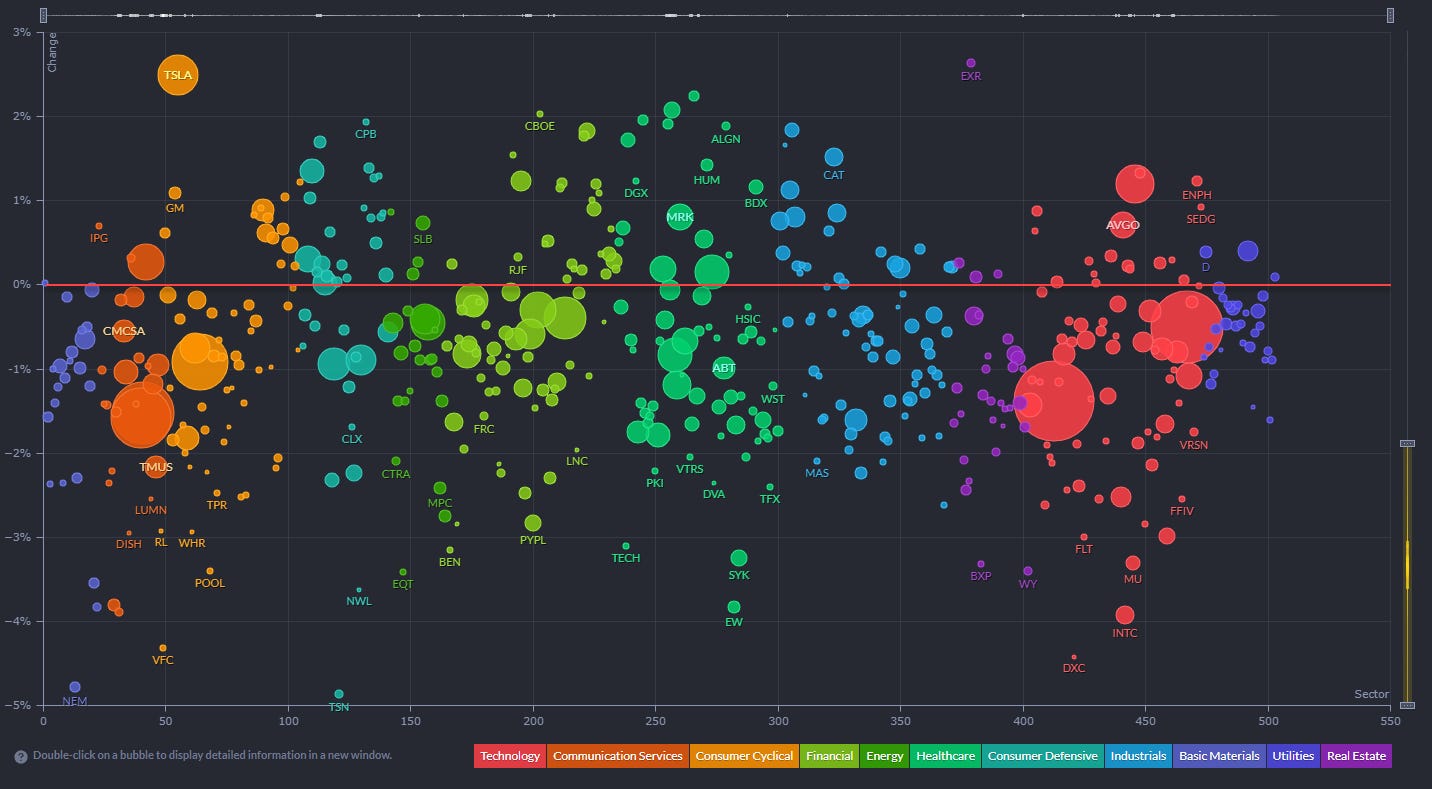This screenshot has height=789, width=1432.
Task: Hide the Consumer Defensive sector
Action: tap(1042, 756)
